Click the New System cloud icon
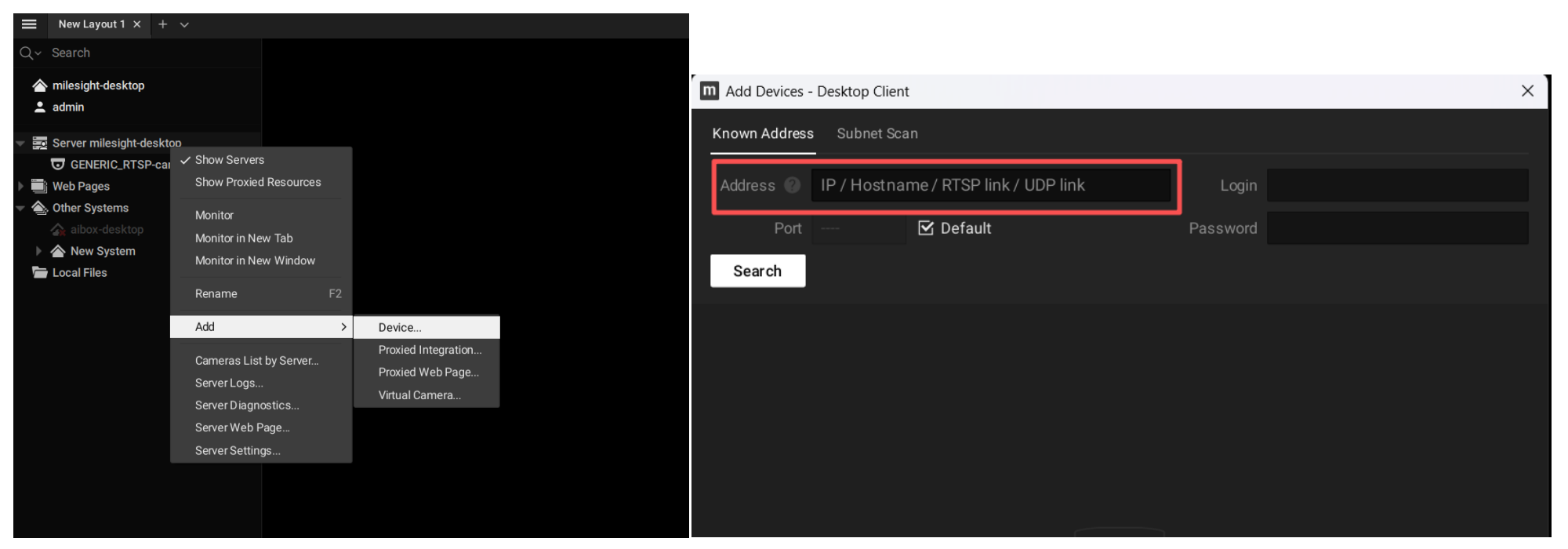1568x549 pixels. pos(58,251)
